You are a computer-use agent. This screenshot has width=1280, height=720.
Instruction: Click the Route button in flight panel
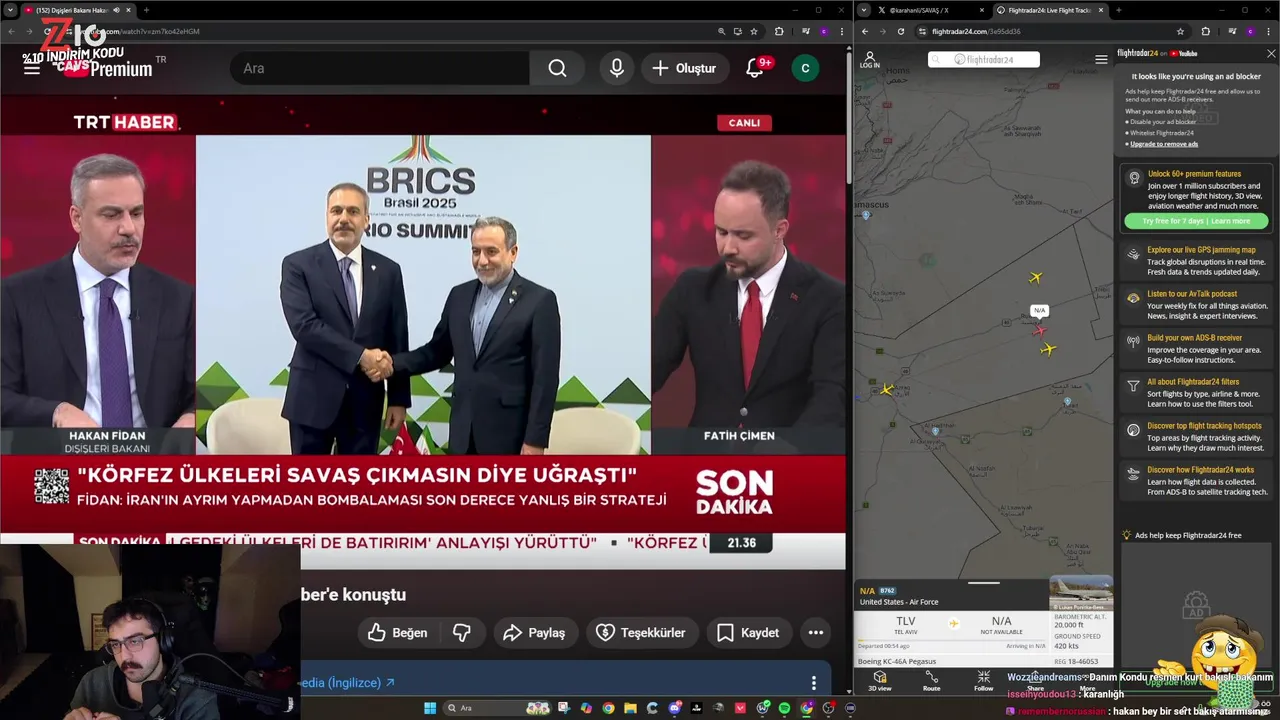coord(931,681)
